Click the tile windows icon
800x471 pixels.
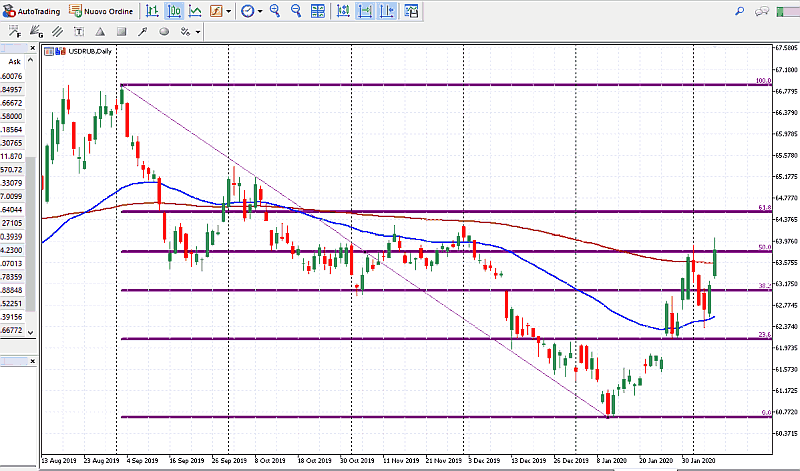point(318,11)
